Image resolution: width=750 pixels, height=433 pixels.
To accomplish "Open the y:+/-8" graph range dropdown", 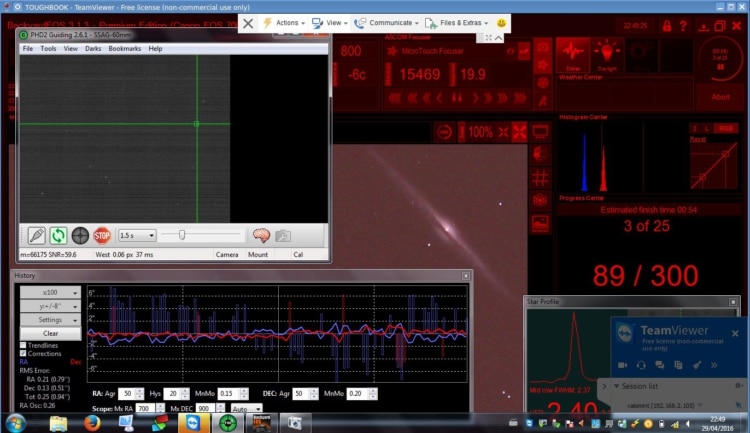I will click(50, 306).
